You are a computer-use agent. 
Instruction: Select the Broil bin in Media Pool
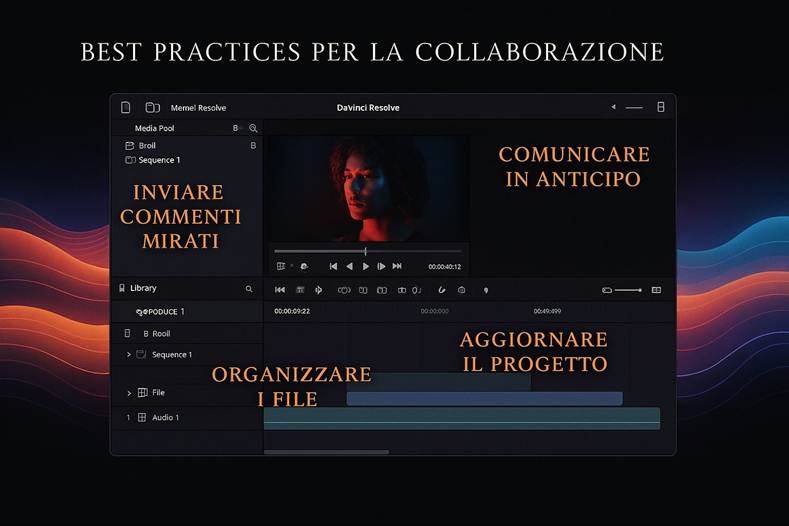tap(147, 145)
